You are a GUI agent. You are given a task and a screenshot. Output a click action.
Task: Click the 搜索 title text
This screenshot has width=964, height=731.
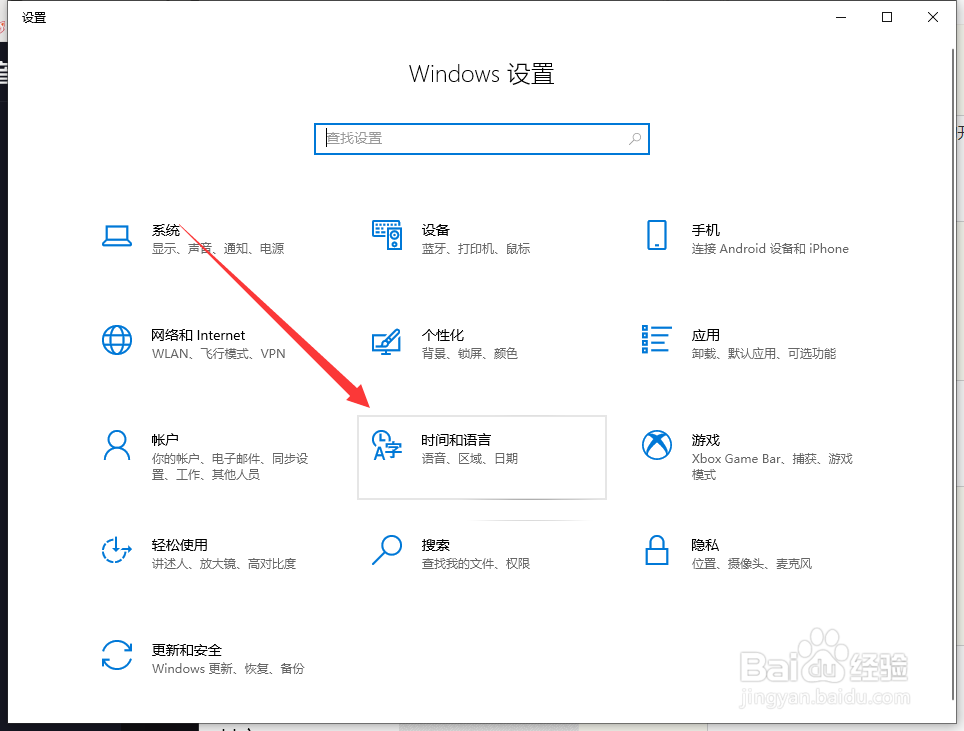(x=435, y=545)
